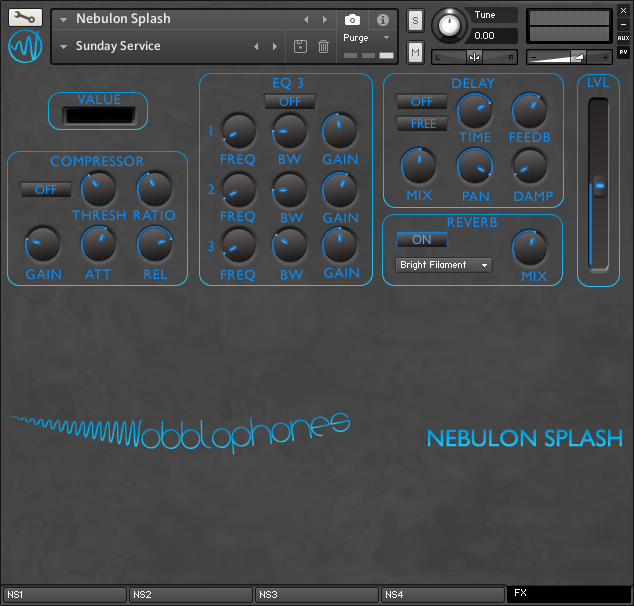Click the EQ band 3 GAIN knob
This screenshot has width=634, height=606.
point(340,245)
